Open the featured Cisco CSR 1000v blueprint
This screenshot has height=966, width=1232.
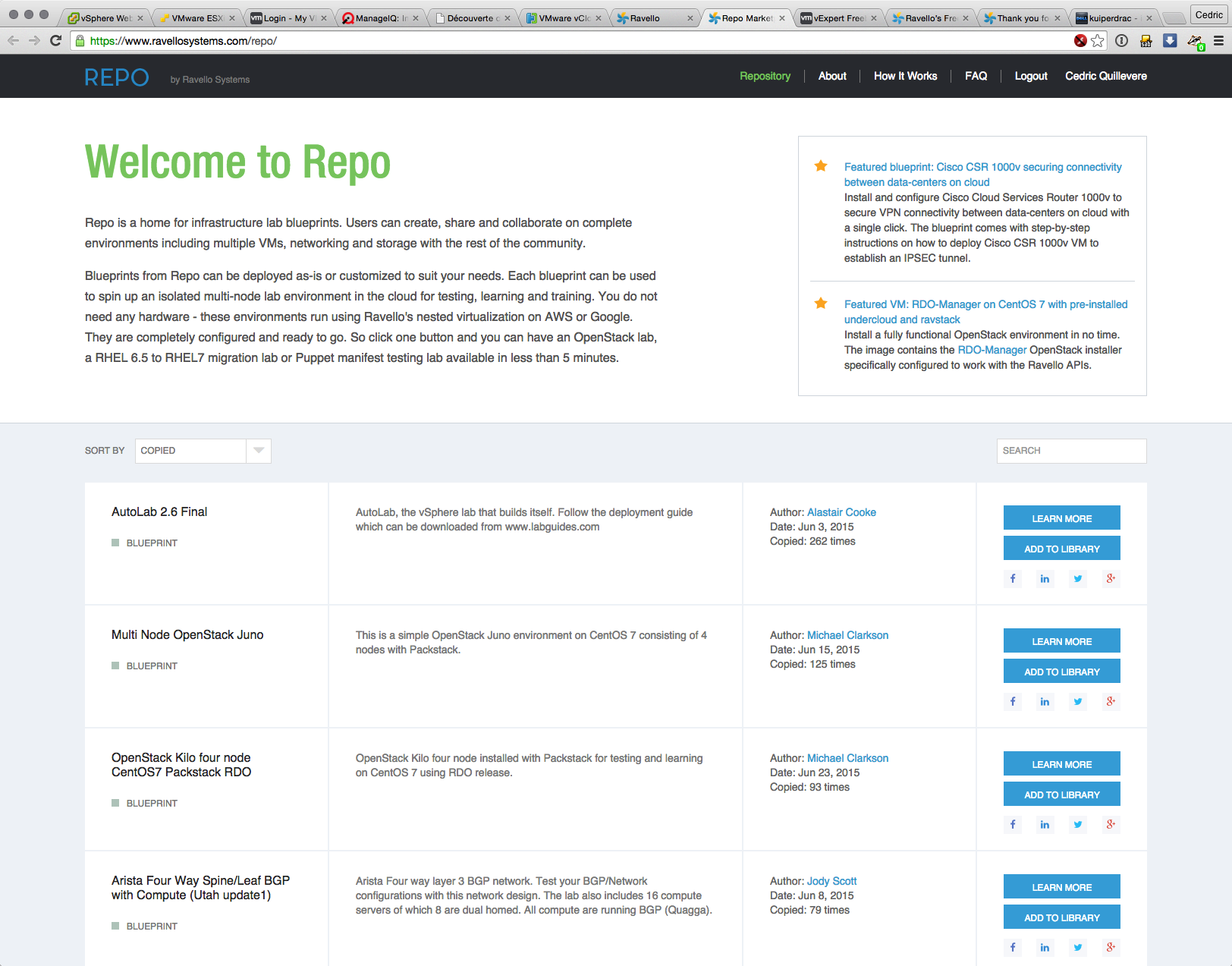pos(982,175)
